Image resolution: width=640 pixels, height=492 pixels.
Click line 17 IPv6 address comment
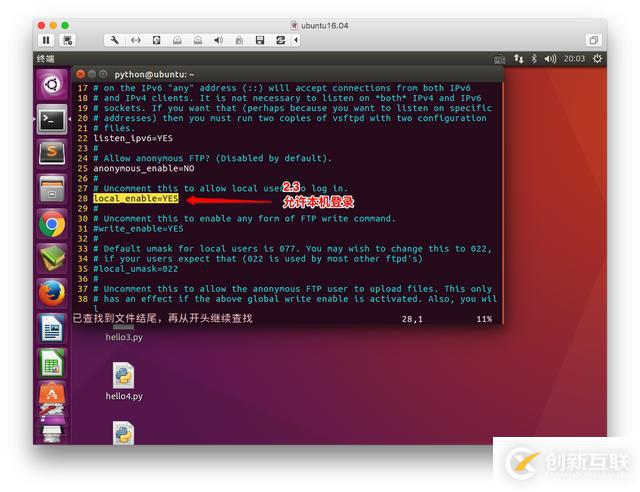(282, 88)
